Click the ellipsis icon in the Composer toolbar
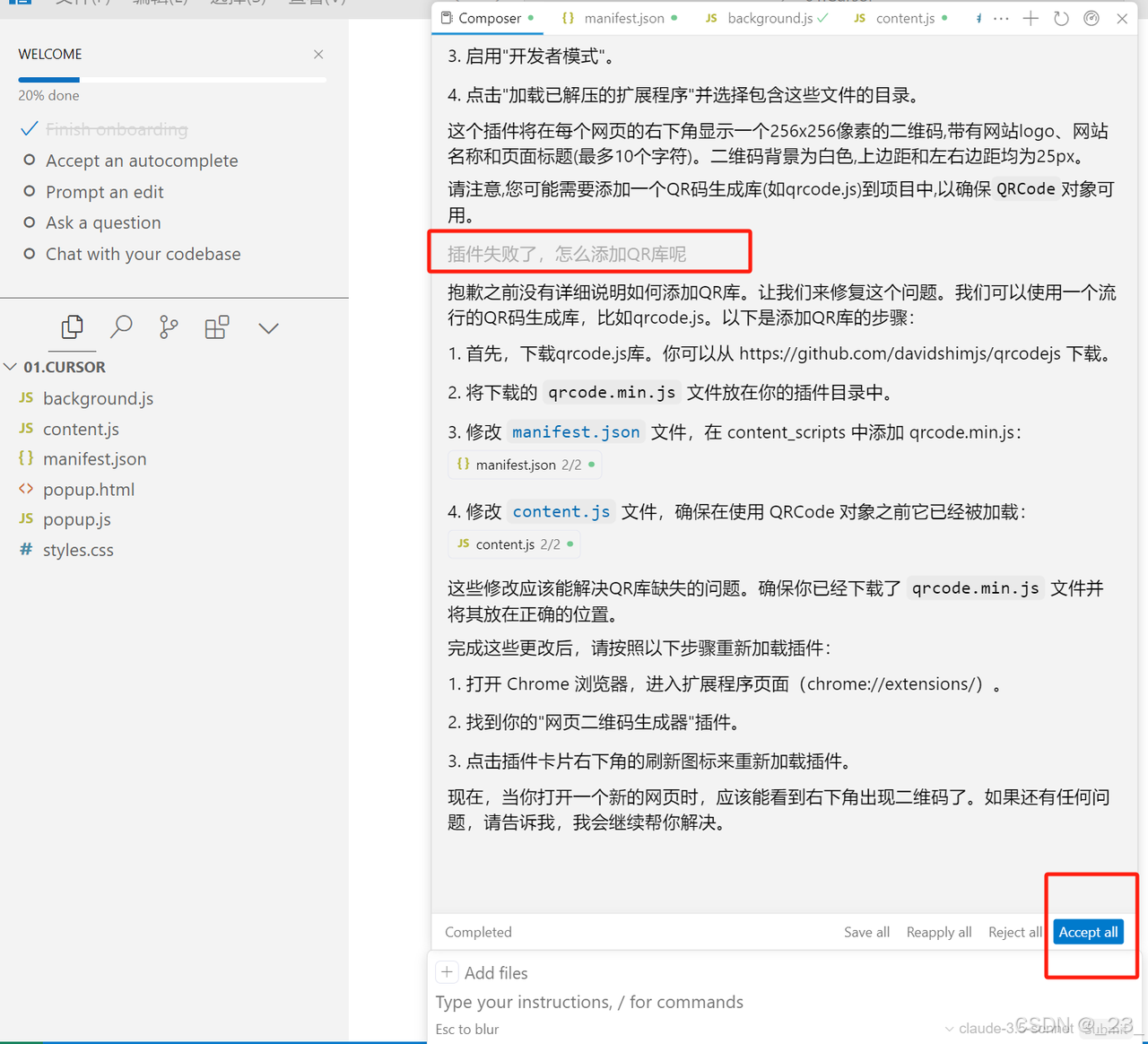Screen dimensions: 1148x1044 (x=1001, y=18)
